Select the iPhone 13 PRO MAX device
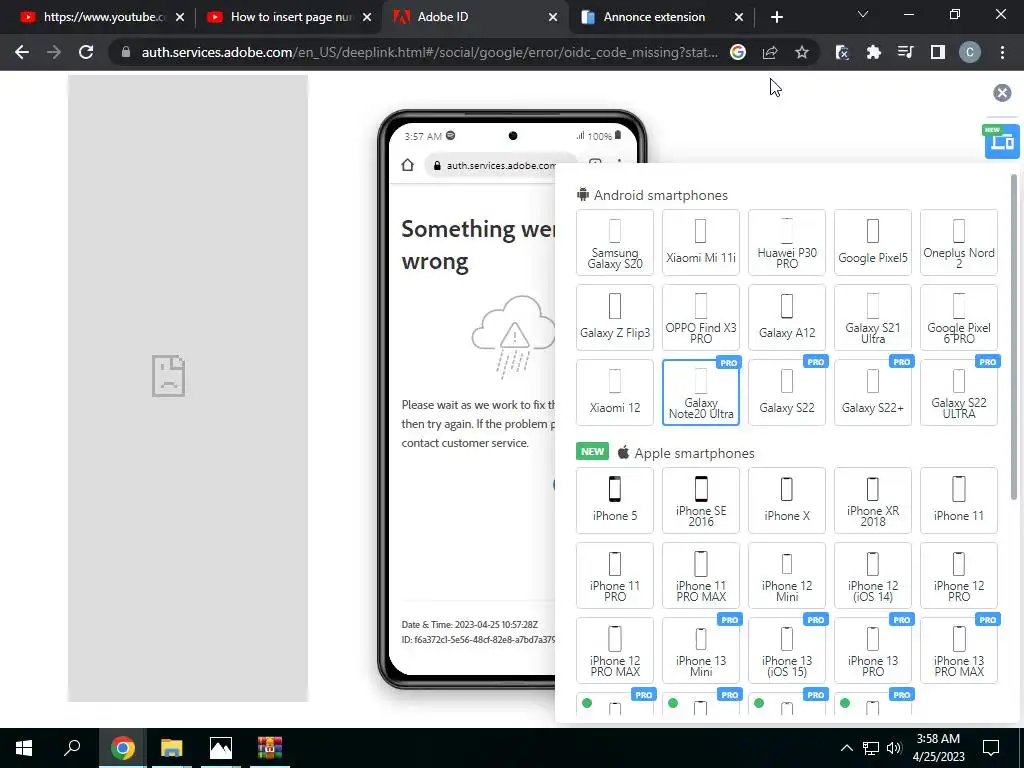The width and height of the screenshot is (1024, 768). (959, 650)
